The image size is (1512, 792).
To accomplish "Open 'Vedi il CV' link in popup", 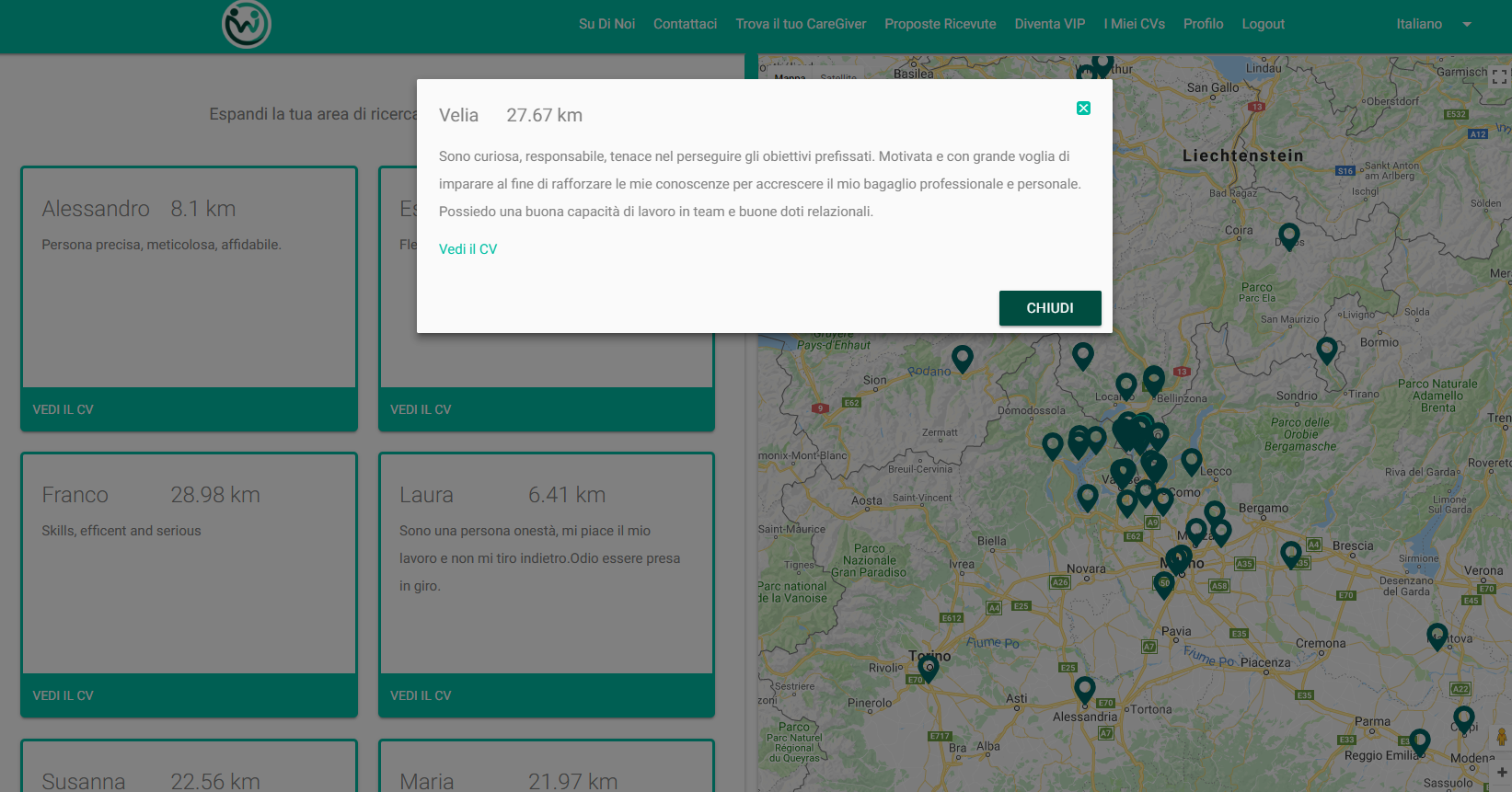I will coord(467,249).
